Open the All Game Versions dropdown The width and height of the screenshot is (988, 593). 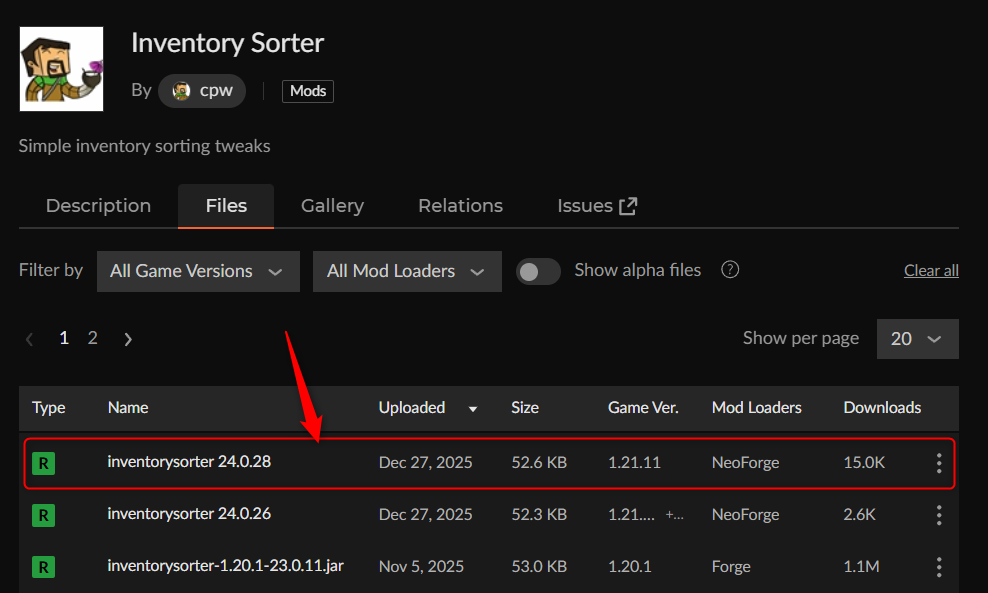(x=197, y=271)
